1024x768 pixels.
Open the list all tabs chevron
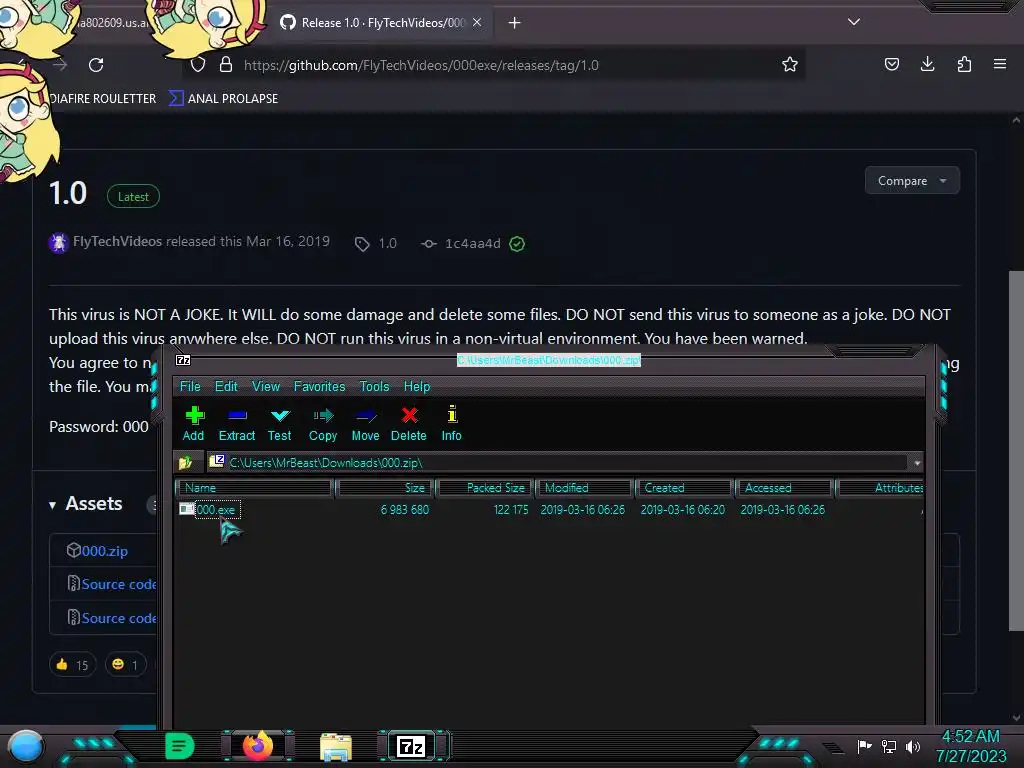tap(854, 22)
